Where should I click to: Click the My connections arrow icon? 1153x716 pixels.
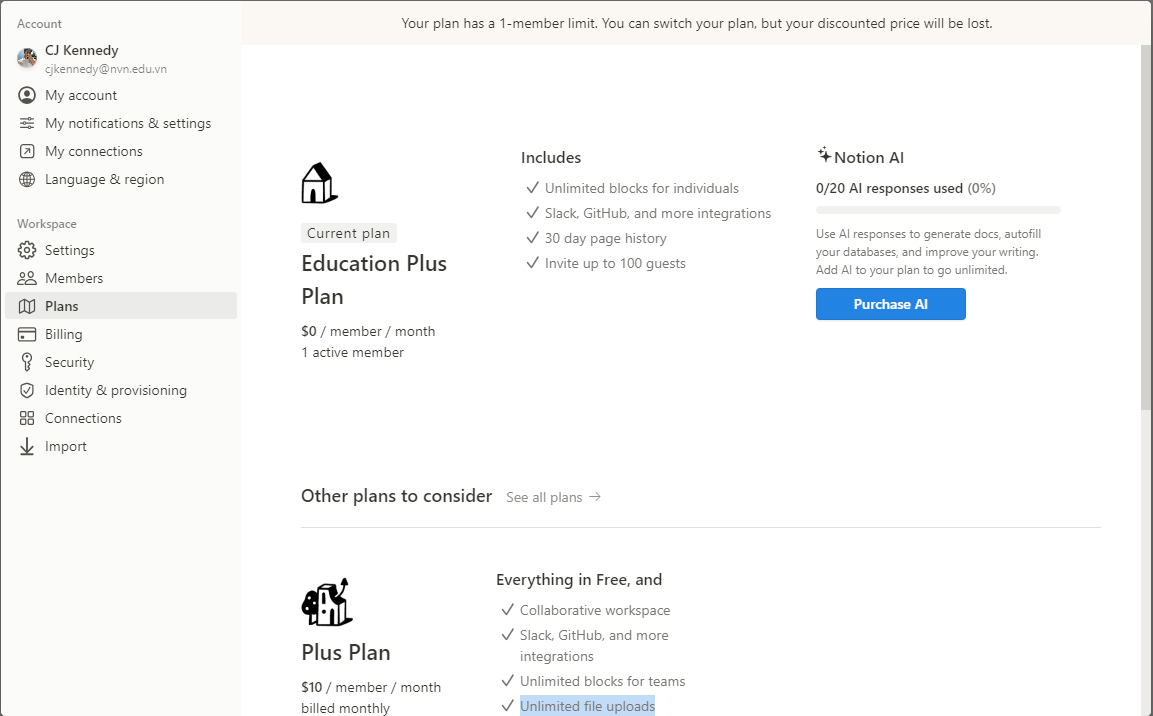point(26,151)
